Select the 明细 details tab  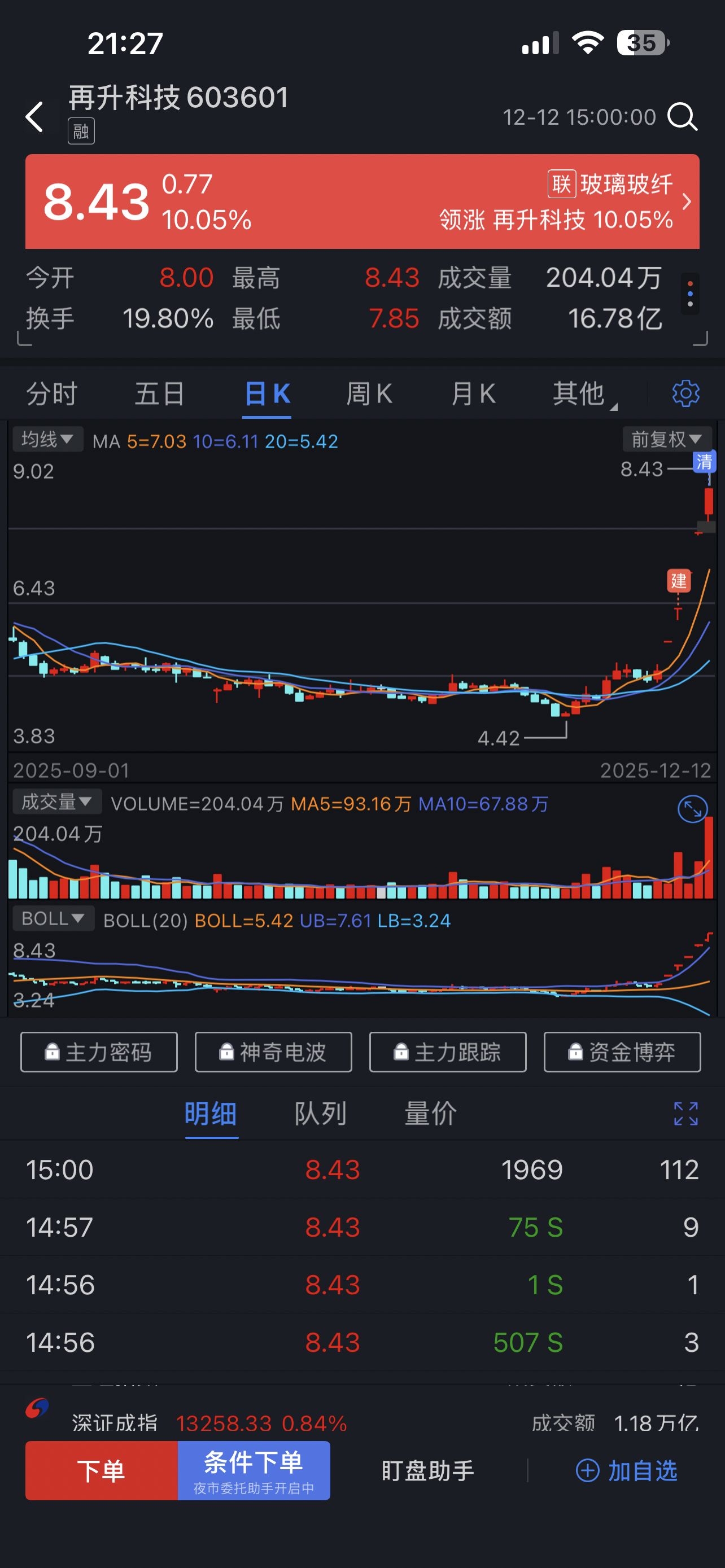pyautogui.click(x=211, y=1113)
